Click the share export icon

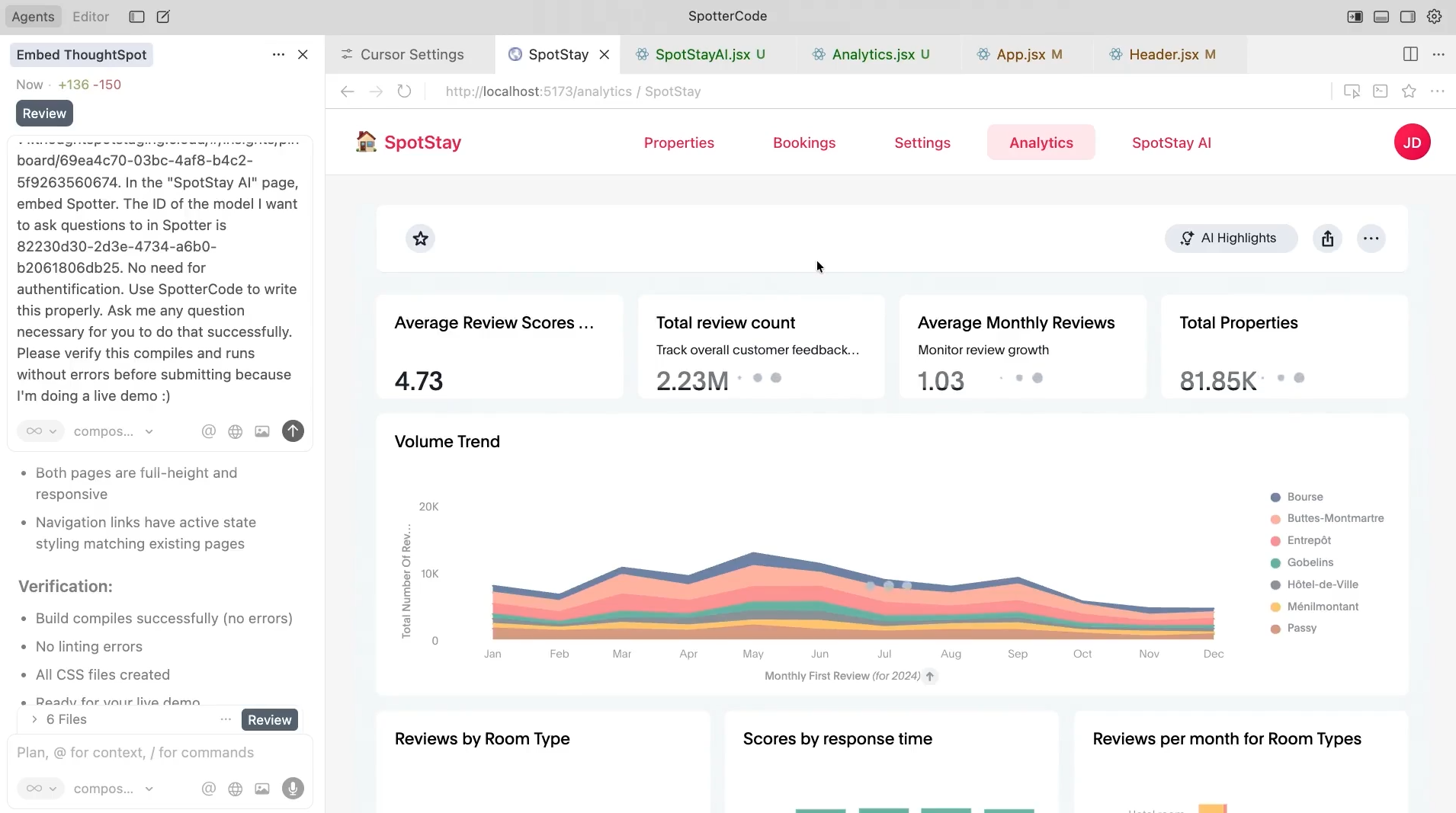click(x=1327, y=238)
